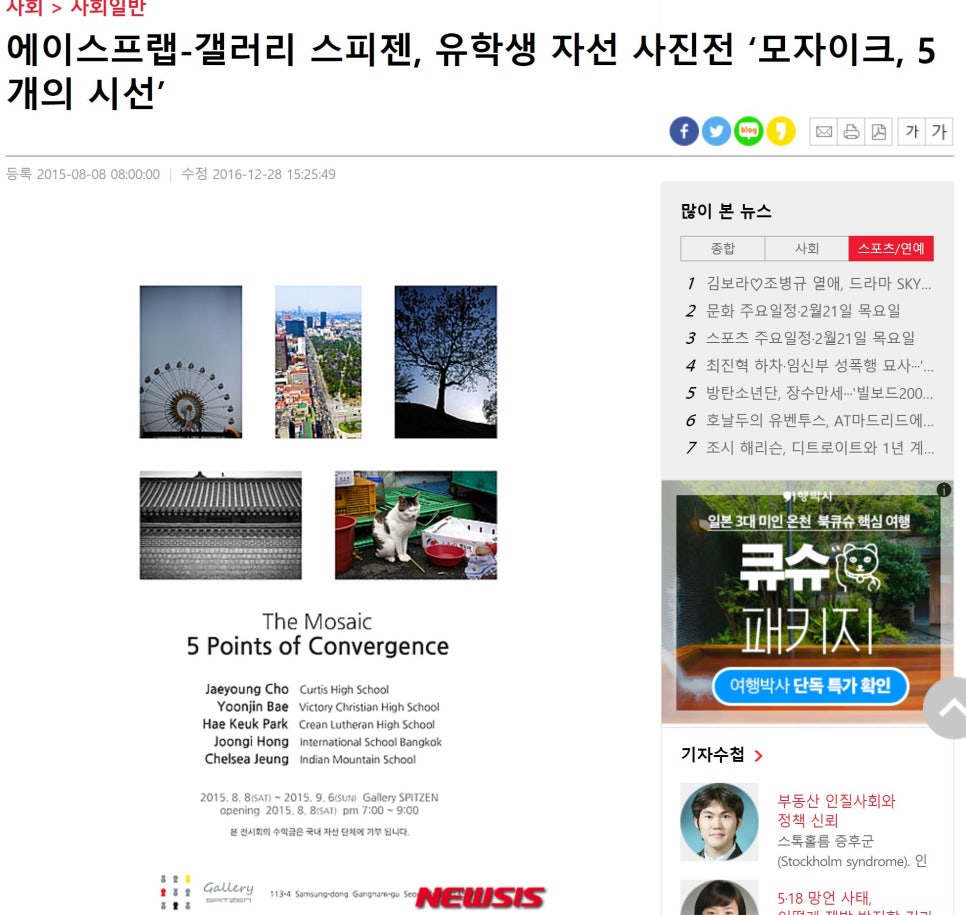Click the Gallery SPITZEN logo on poster
This screenshot has width=966, height=915.
pos(228,891)
